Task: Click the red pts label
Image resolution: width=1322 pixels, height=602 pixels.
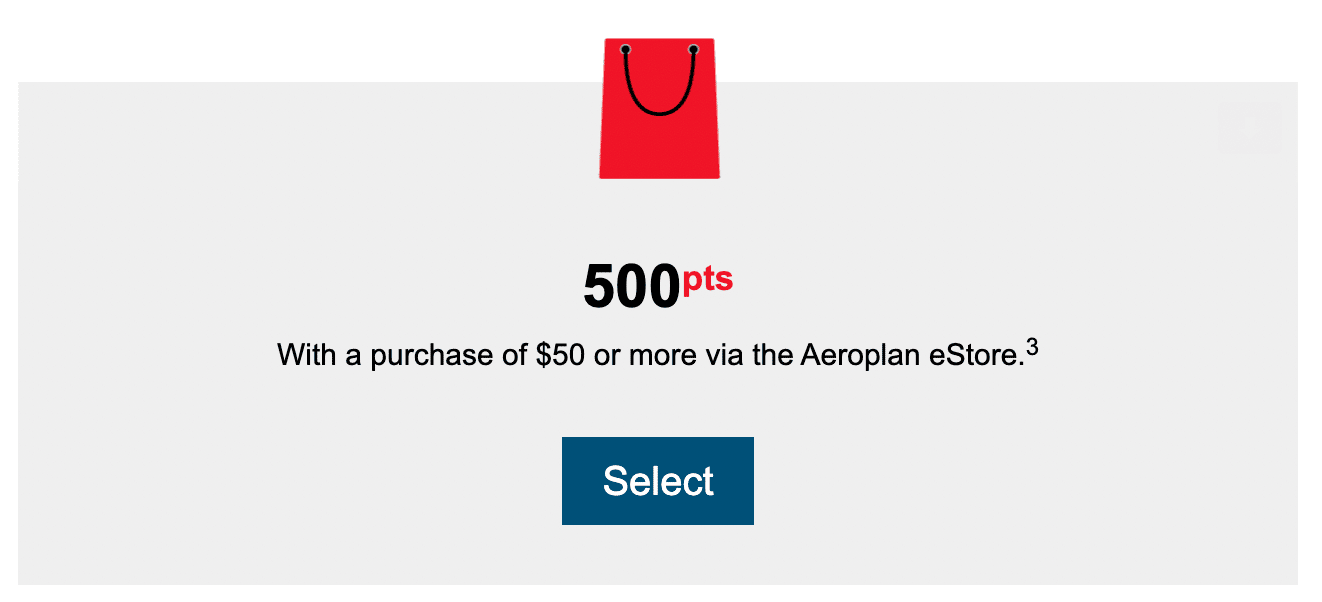Action: point(707,280)
